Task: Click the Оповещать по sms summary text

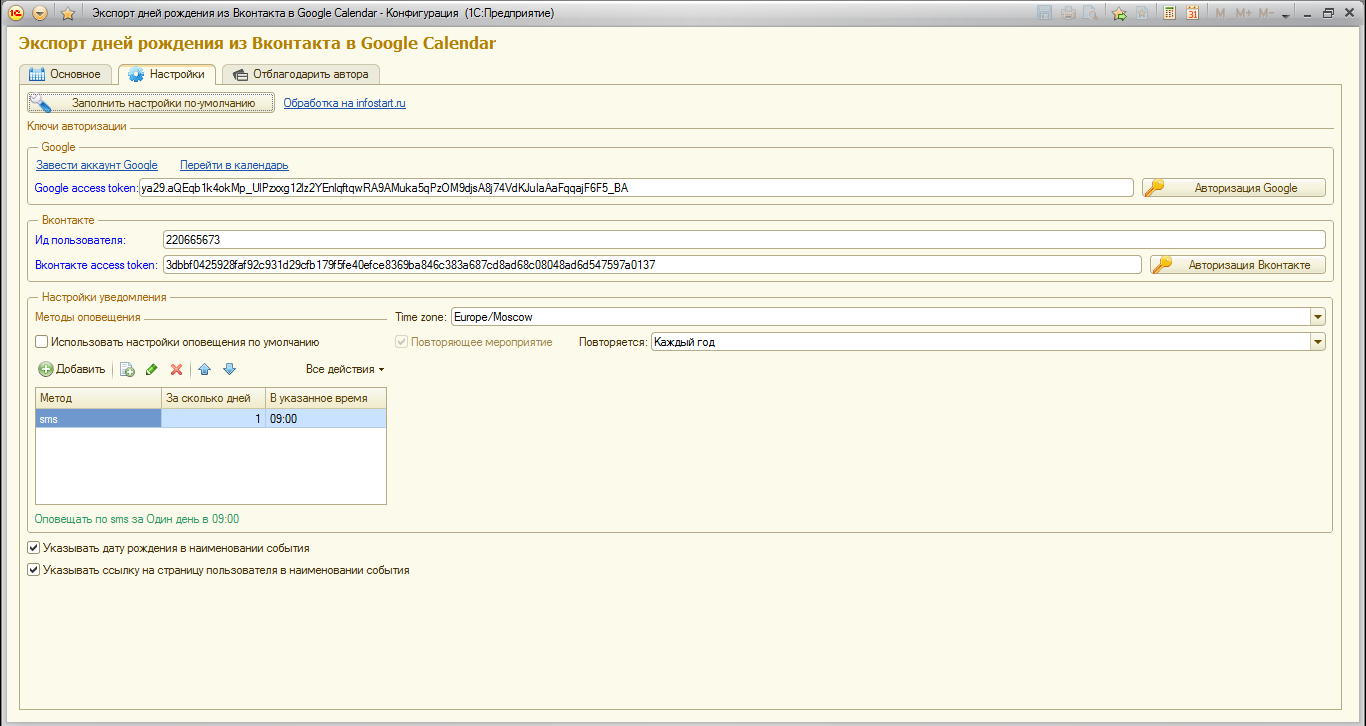Action: tap(137, 519)
